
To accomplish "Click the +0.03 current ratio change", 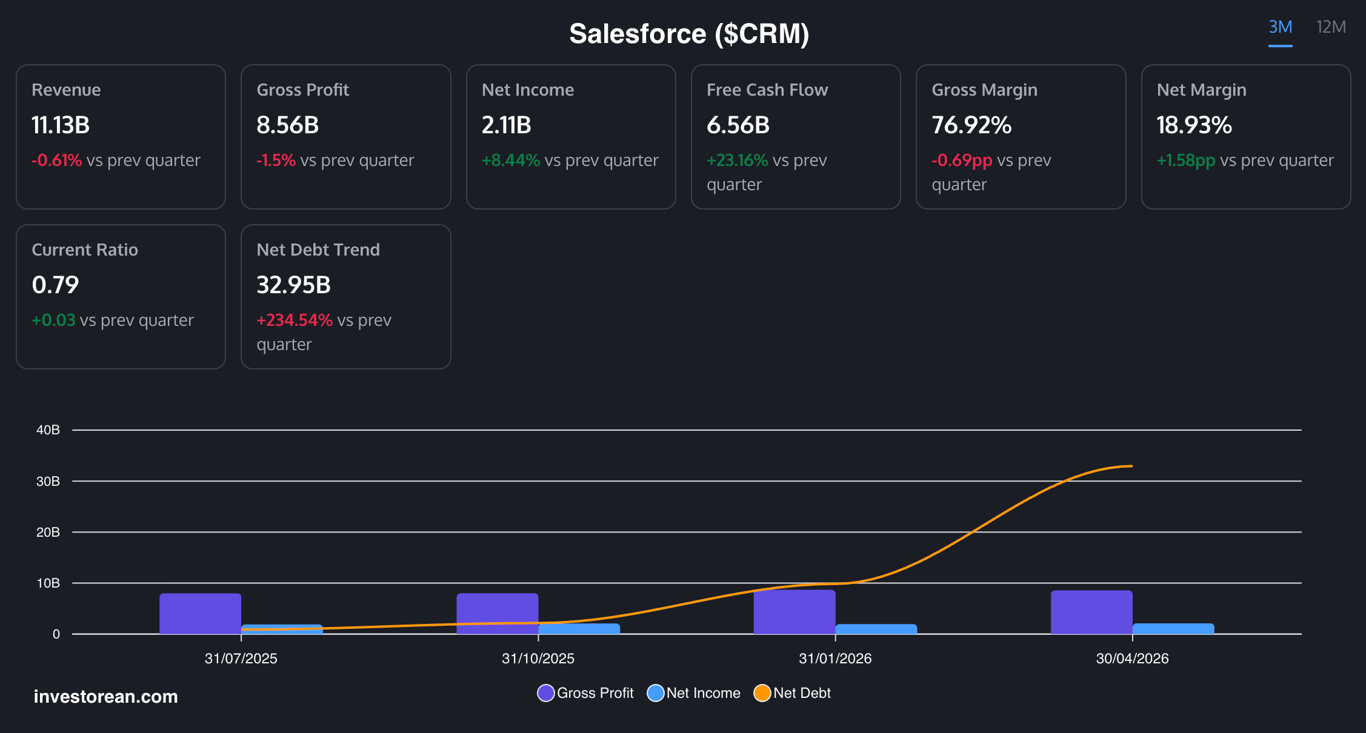I will click(x=54, y=320).
